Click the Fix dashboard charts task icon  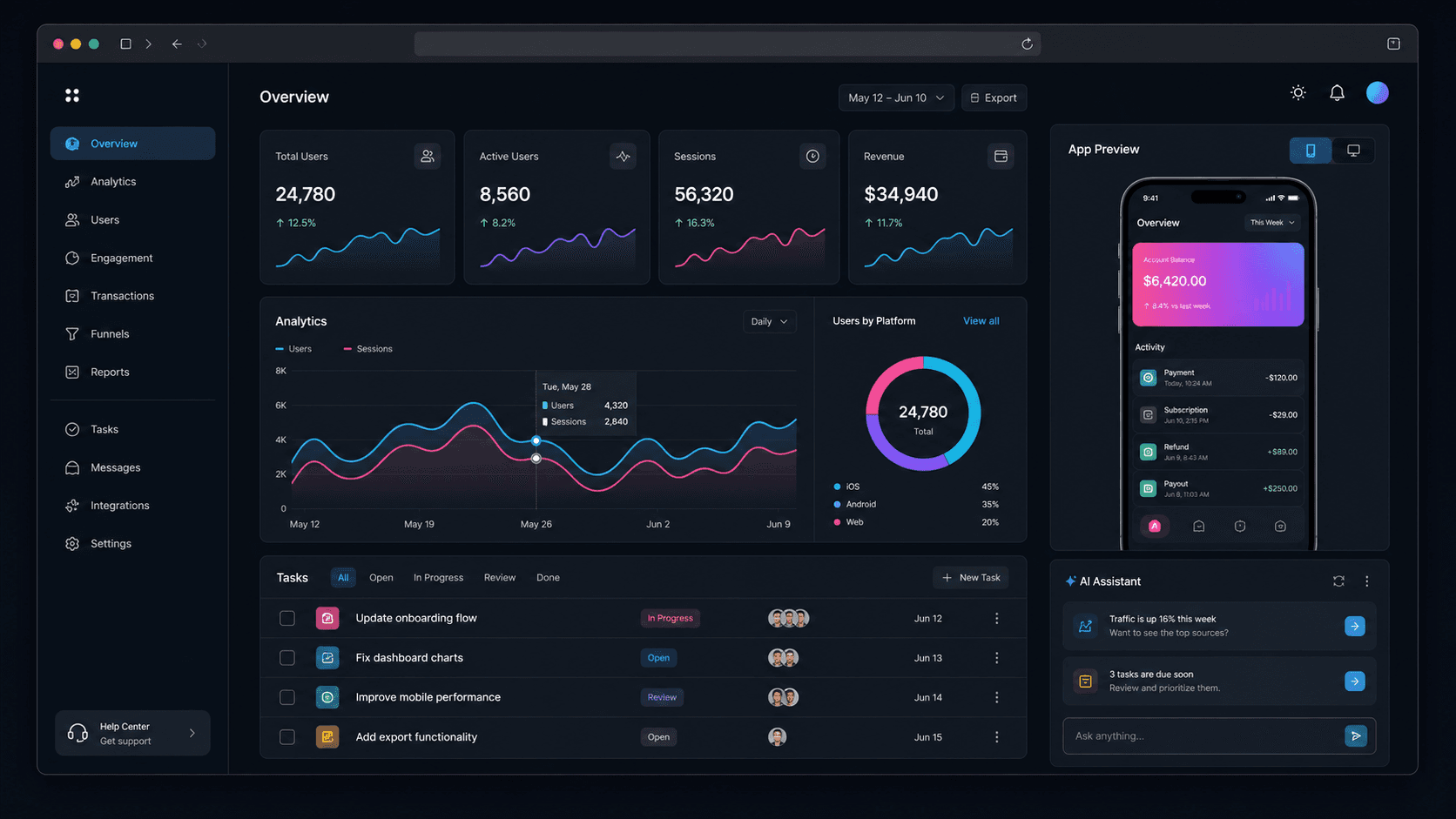tap(327, 658)
